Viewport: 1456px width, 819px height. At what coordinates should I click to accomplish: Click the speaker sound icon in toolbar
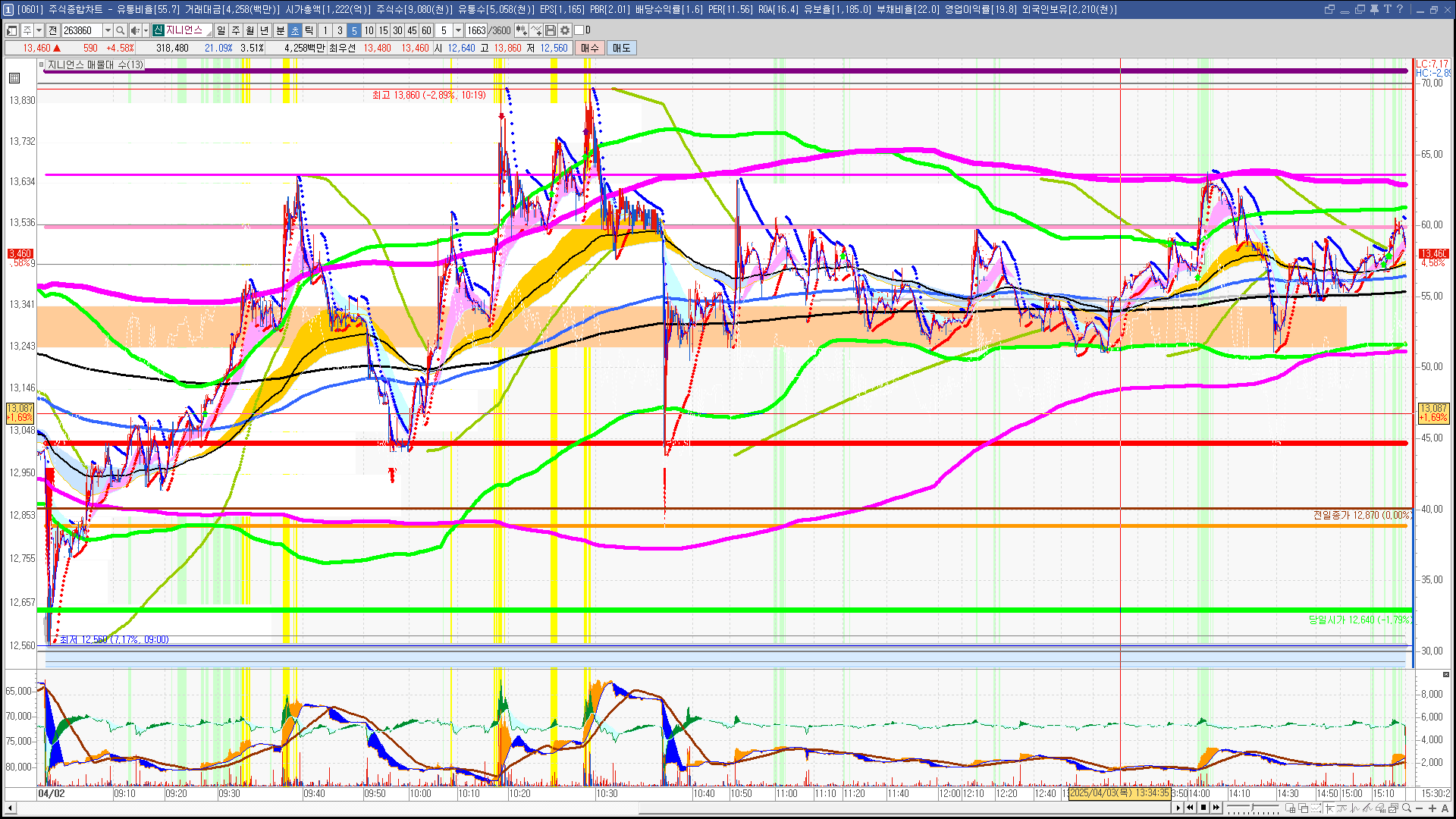tap(134, 30)
